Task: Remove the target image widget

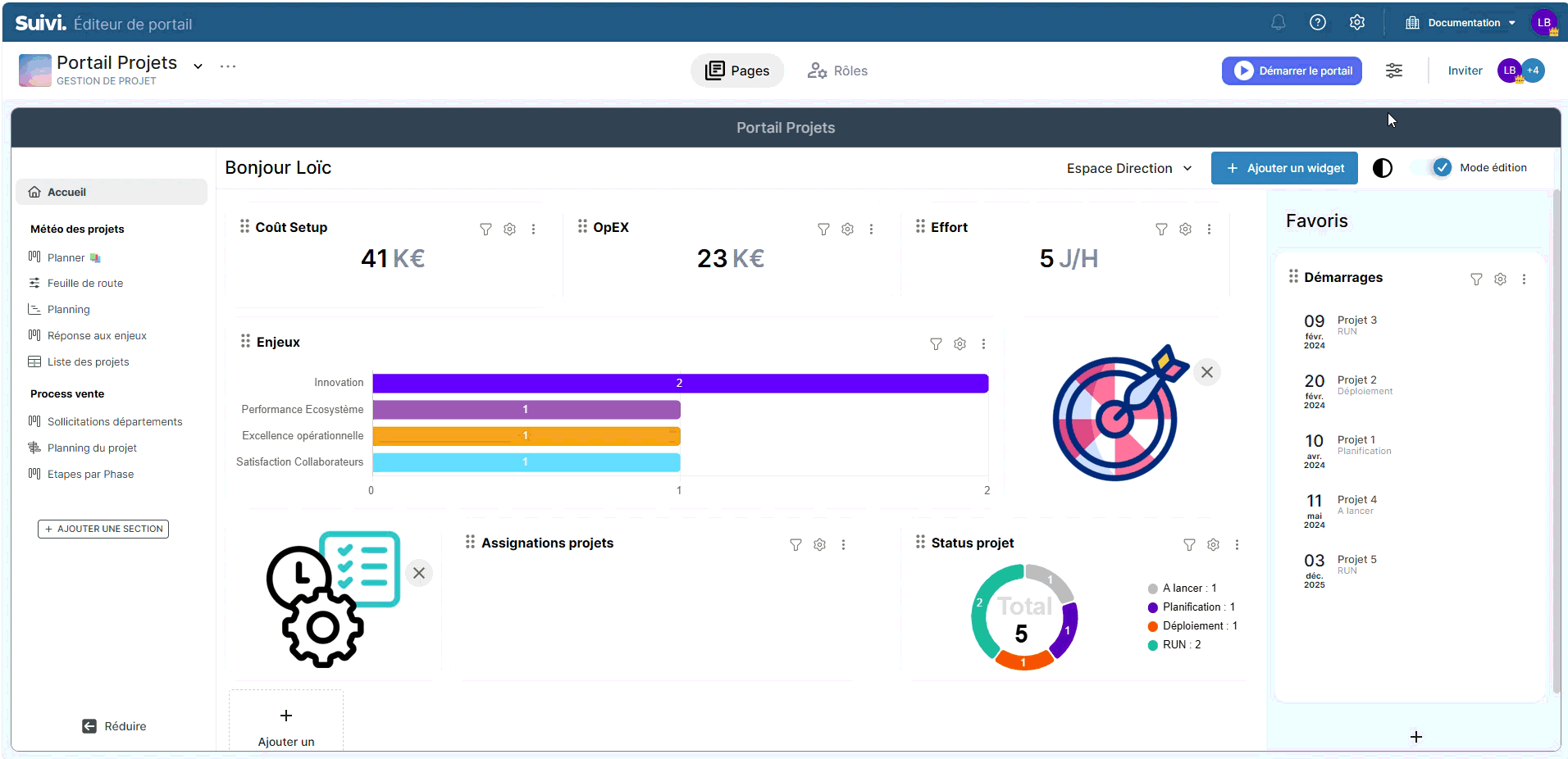Action: click(1206, 372)
